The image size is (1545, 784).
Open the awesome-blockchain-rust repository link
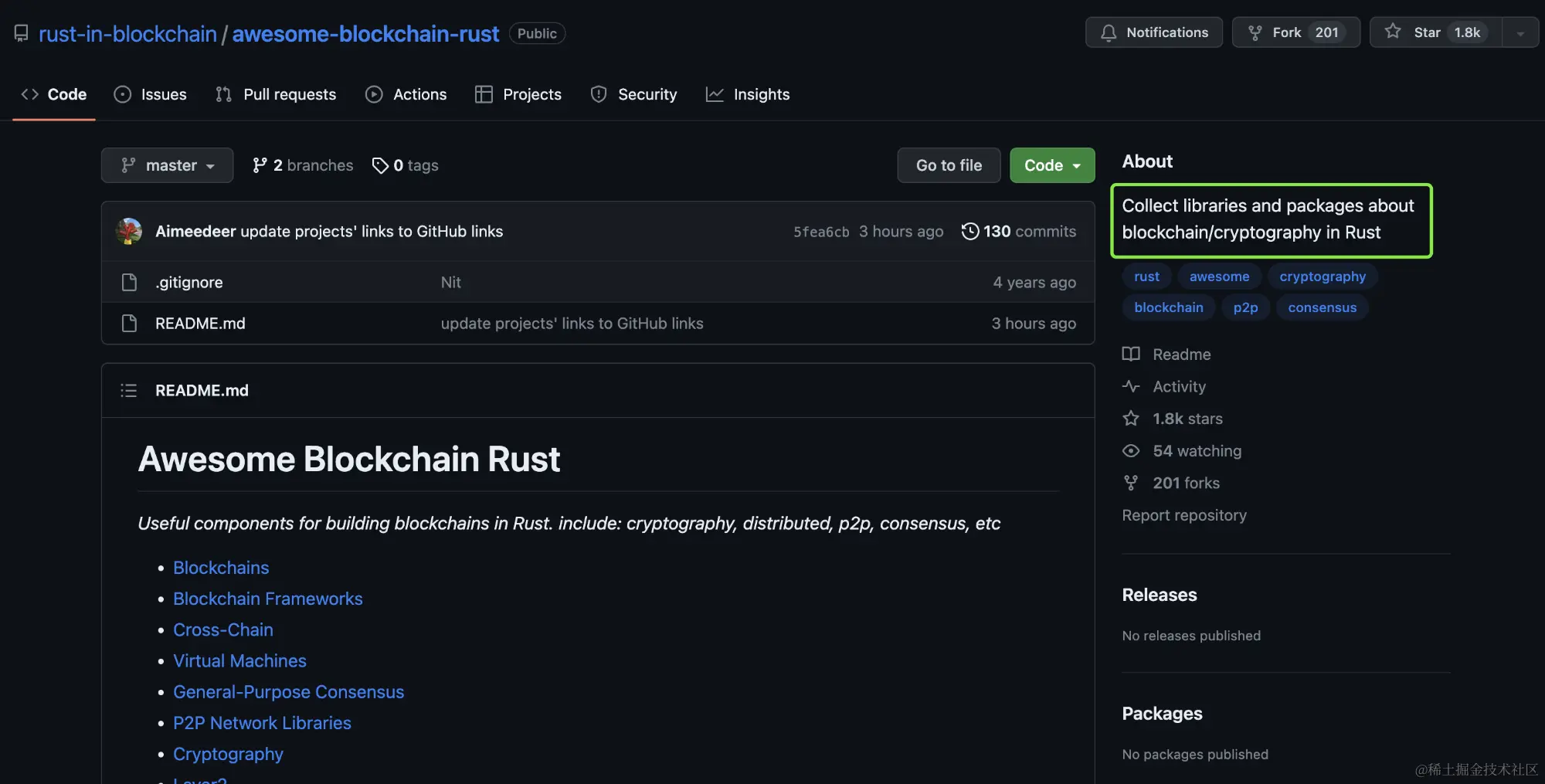(365, 33)
